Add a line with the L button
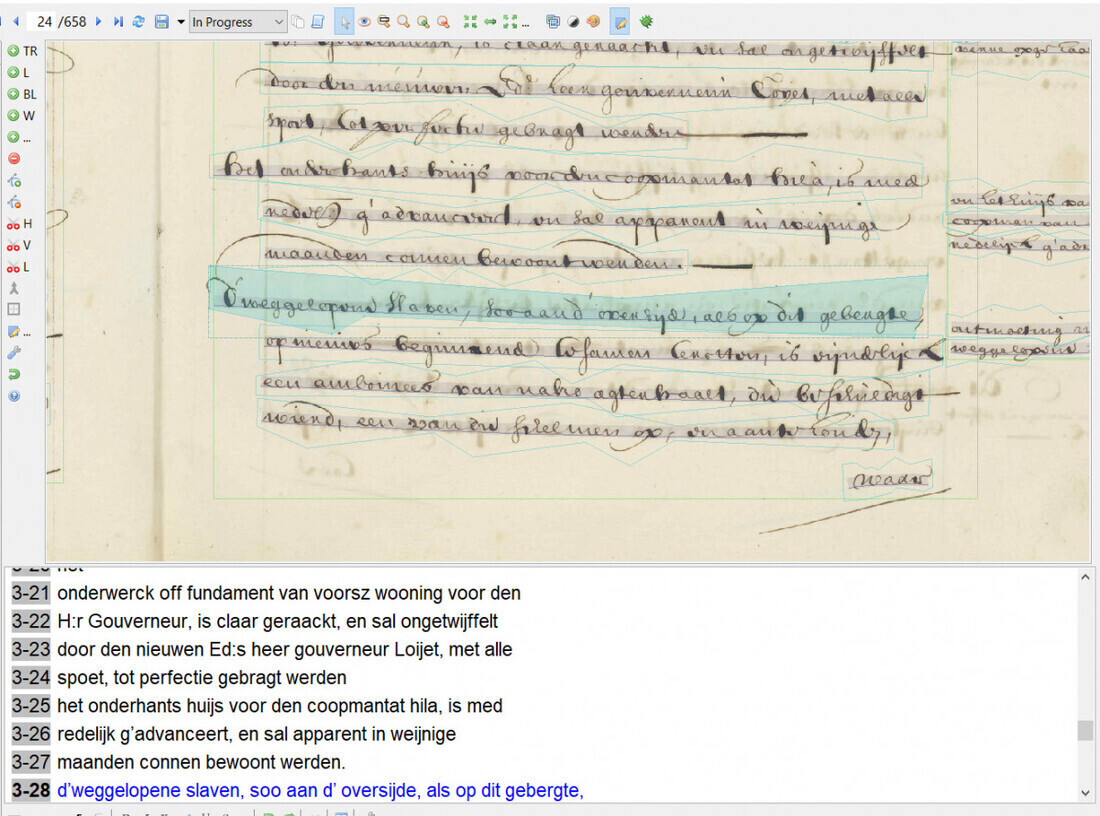1100x816 pixels. coord(19,72)
